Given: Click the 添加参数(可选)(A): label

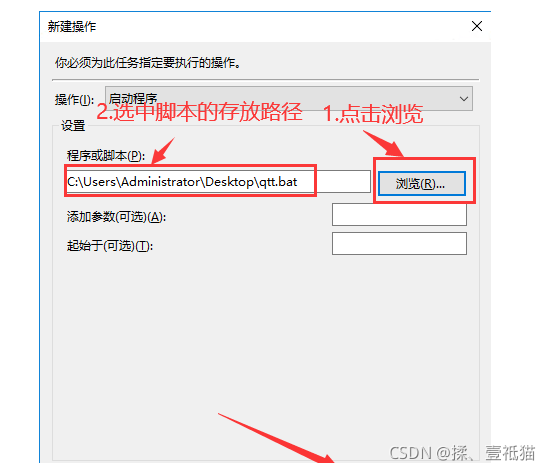Looking at the screenshot, I should (116, 217).
